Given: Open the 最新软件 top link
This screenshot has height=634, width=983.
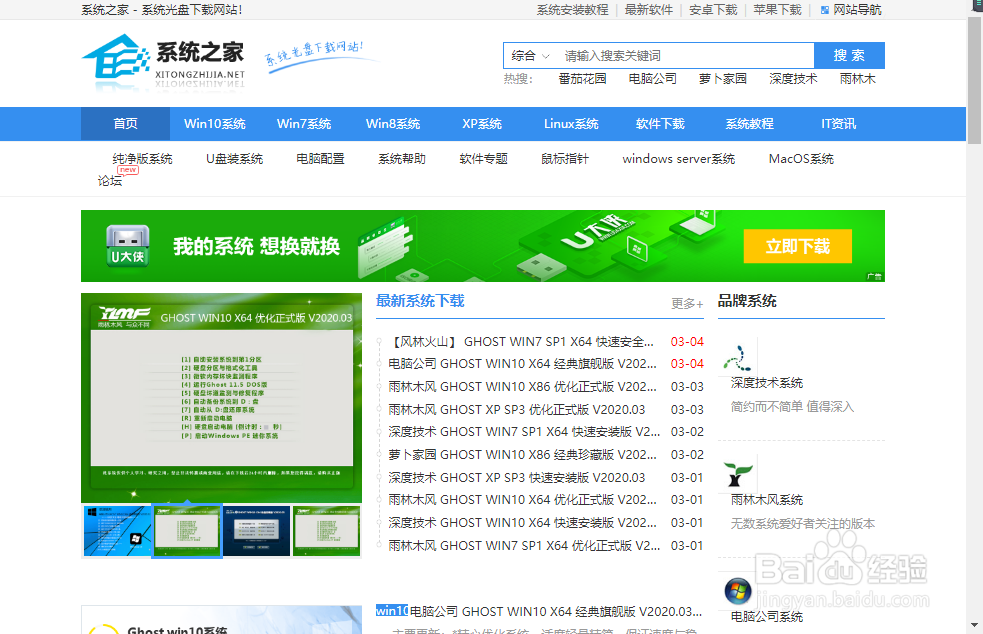Looking at the screenshot, I should (649, 10).
